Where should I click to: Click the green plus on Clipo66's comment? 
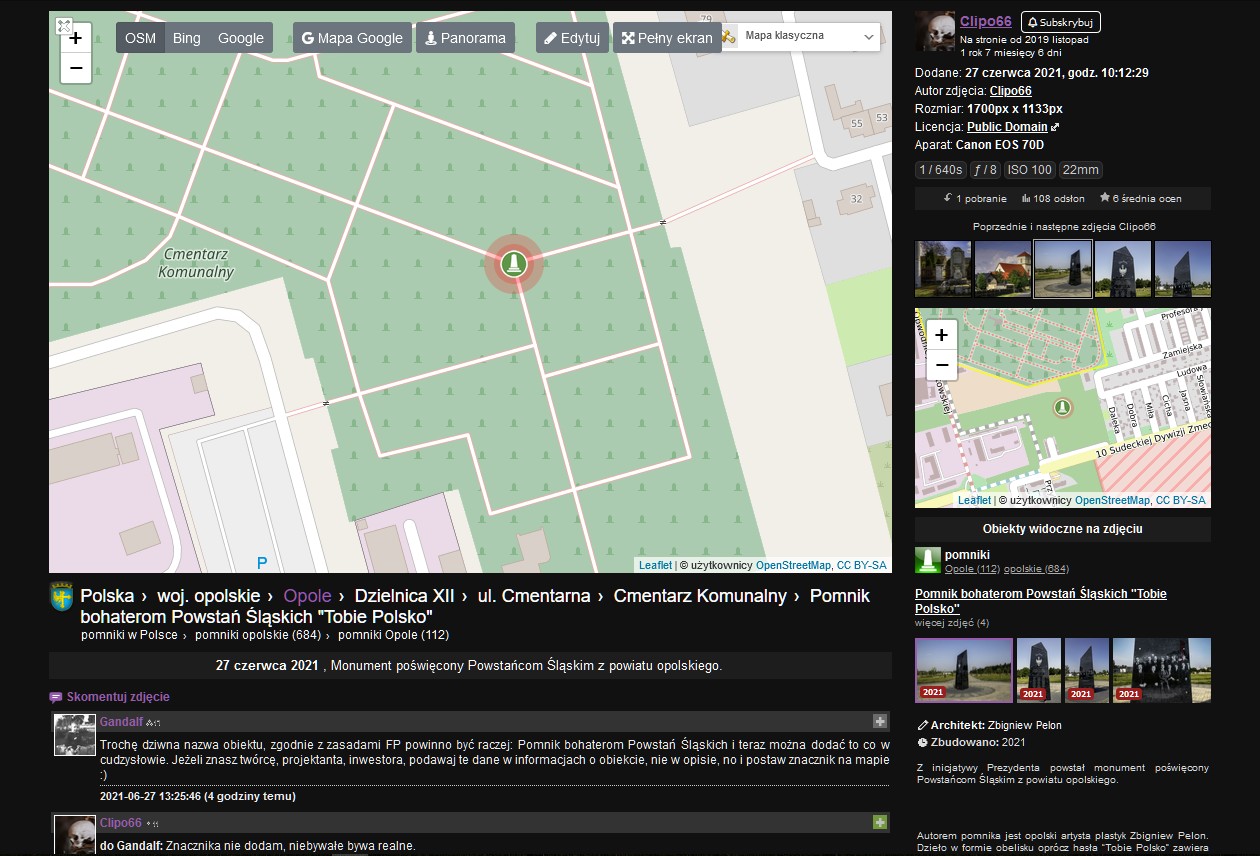pyautogui.click(x=879, y=822)
